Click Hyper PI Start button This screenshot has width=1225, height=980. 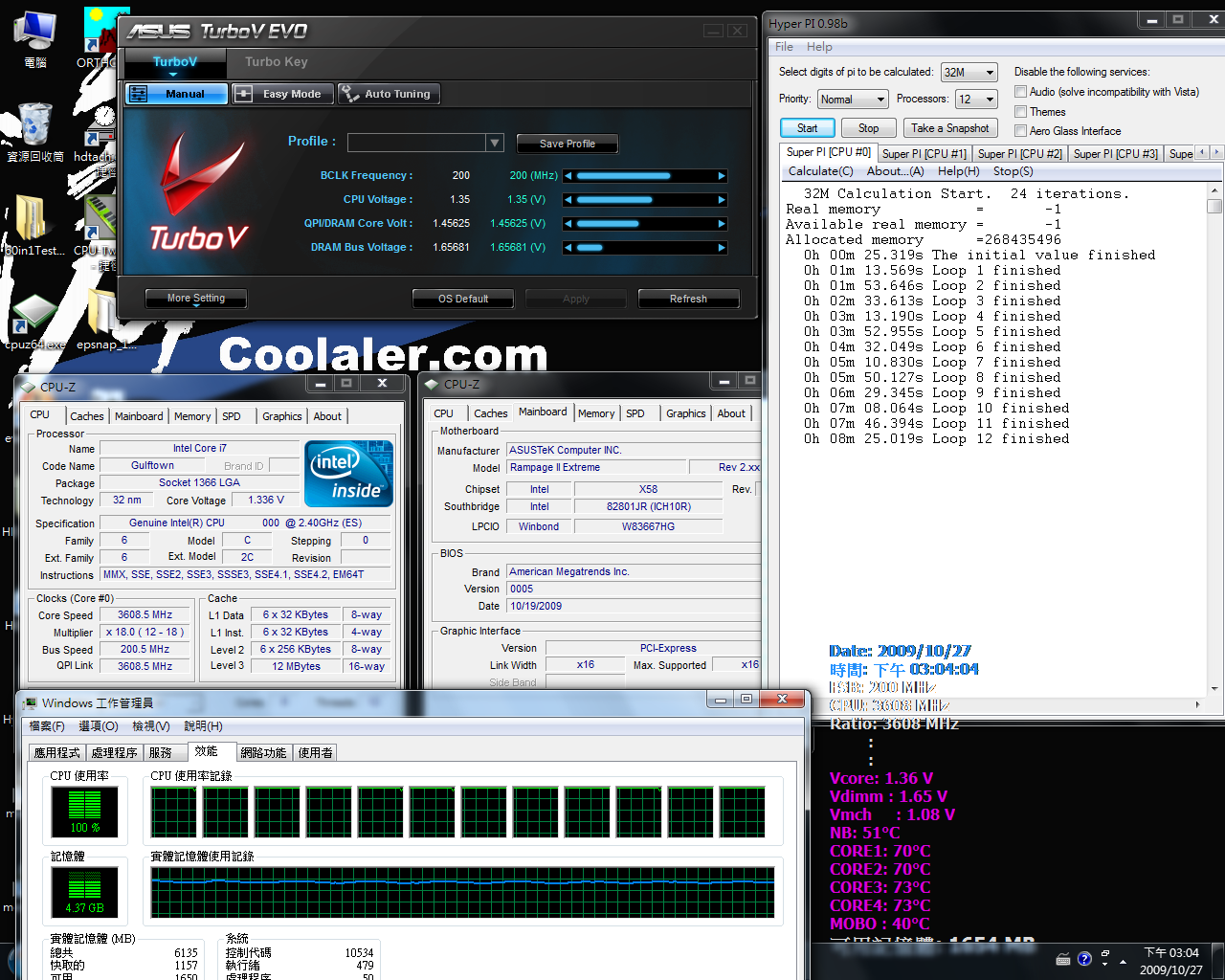tap(807, 128)
